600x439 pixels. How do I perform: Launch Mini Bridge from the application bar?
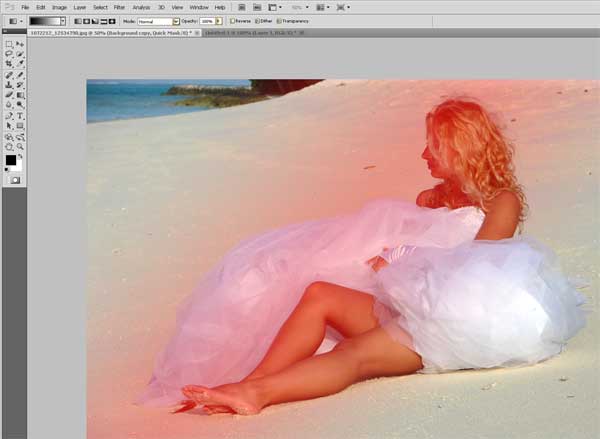[x=258, y=7]
